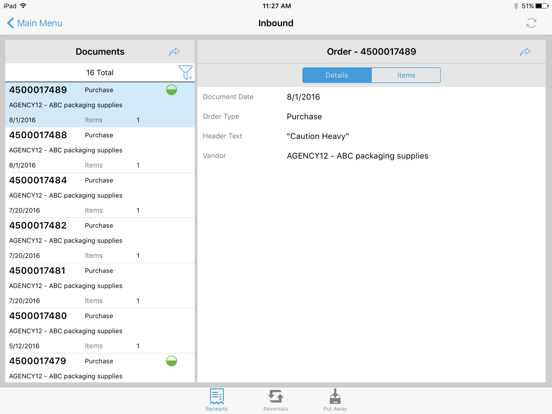Click green status icon on order 4500017479
The image size is (552, 414).
(171, 361)
